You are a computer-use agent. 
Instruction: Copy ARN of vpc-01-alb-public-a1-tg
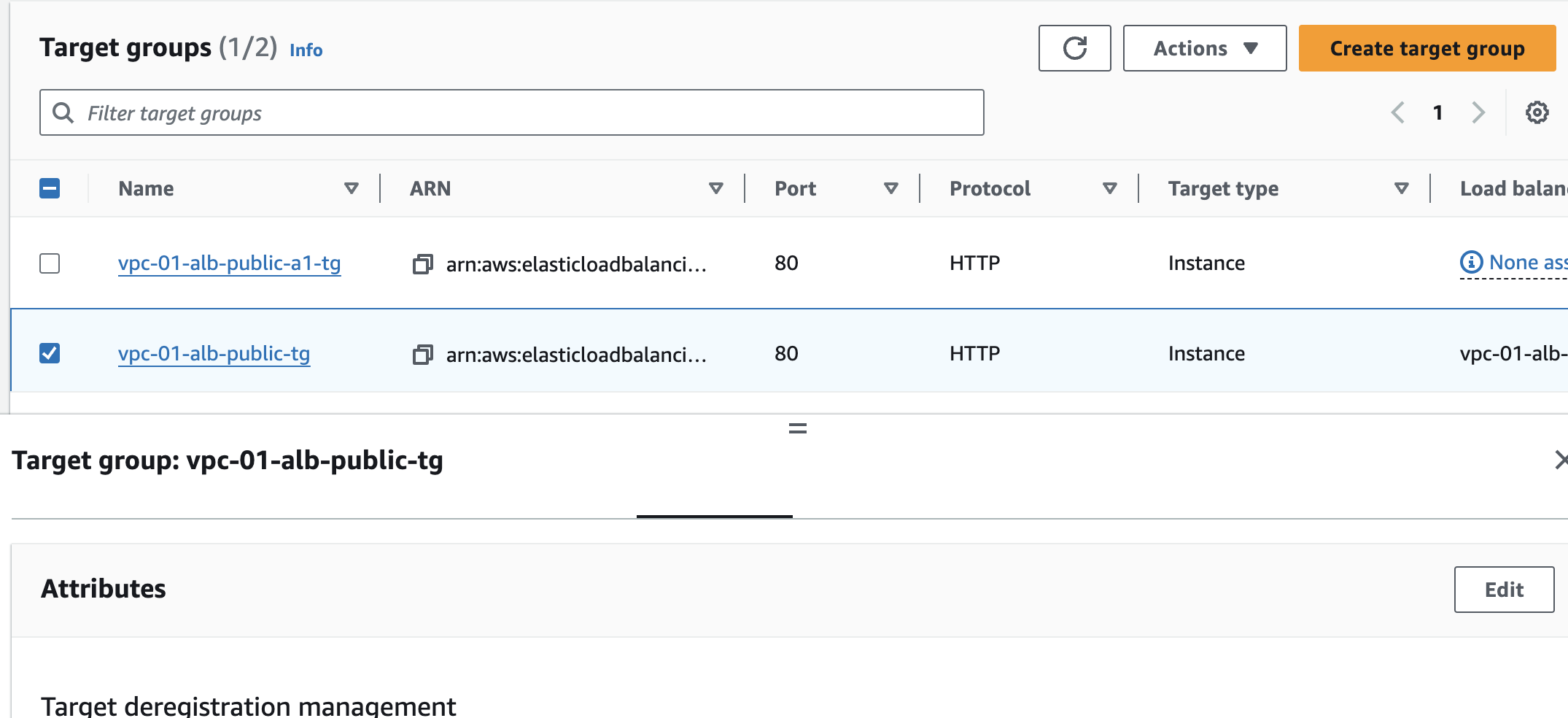pos(422,263)
